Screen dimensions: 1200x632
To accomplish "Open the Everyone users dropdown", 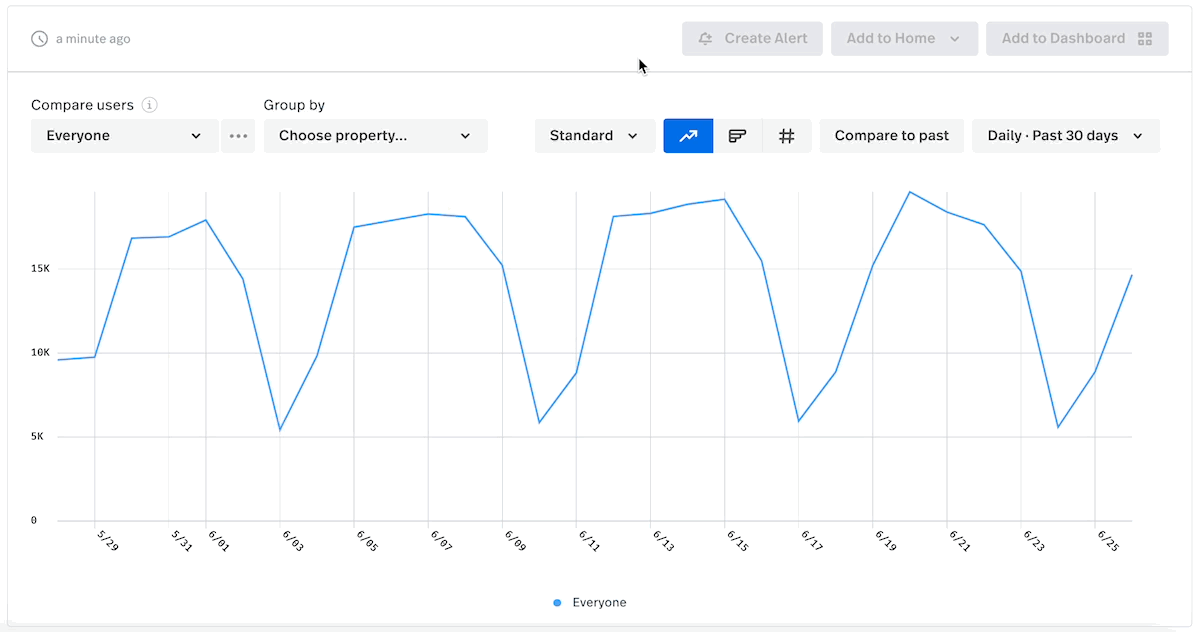I will click(125, 136).
